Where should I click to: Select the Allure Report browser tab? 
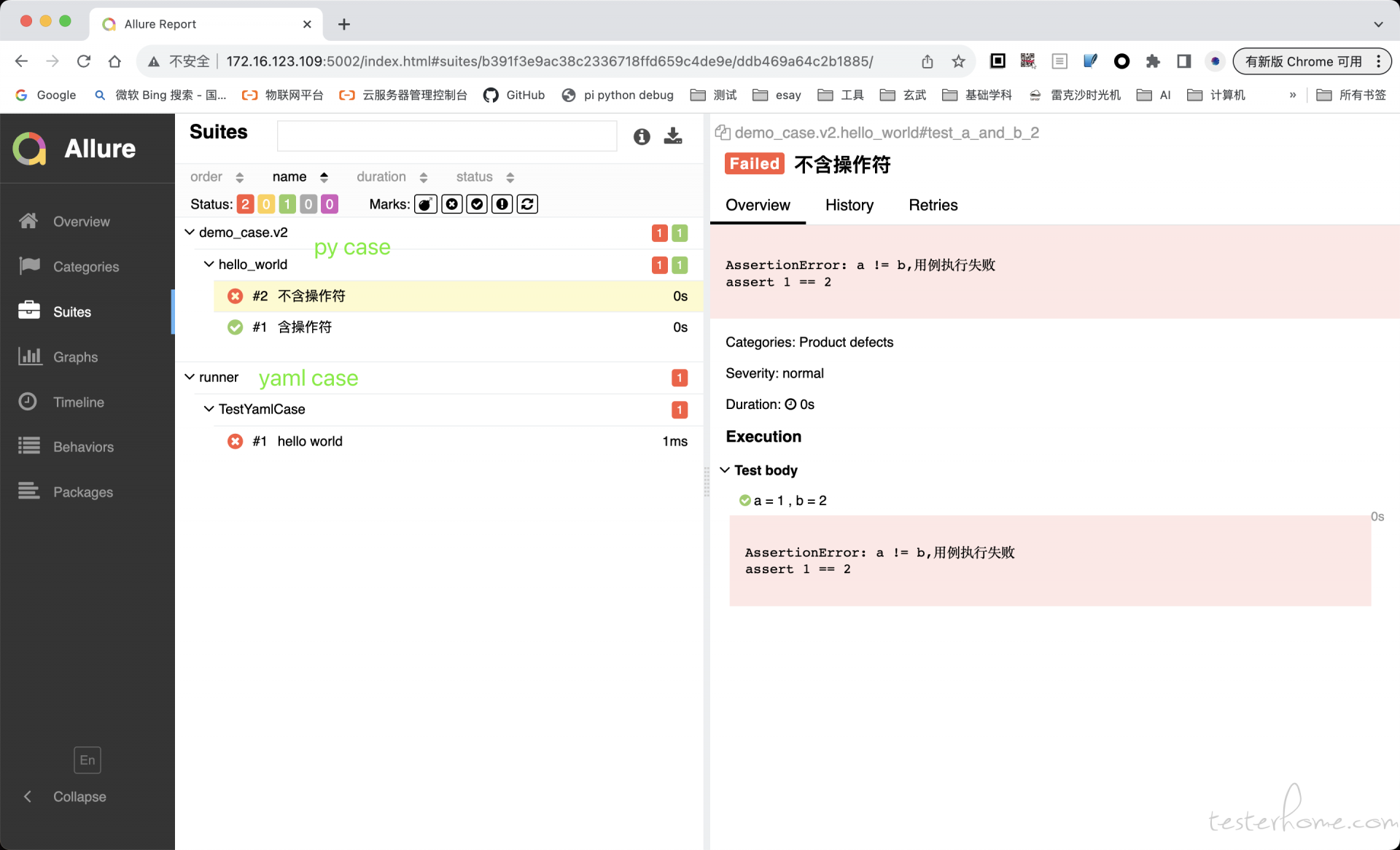pos(206,24)
